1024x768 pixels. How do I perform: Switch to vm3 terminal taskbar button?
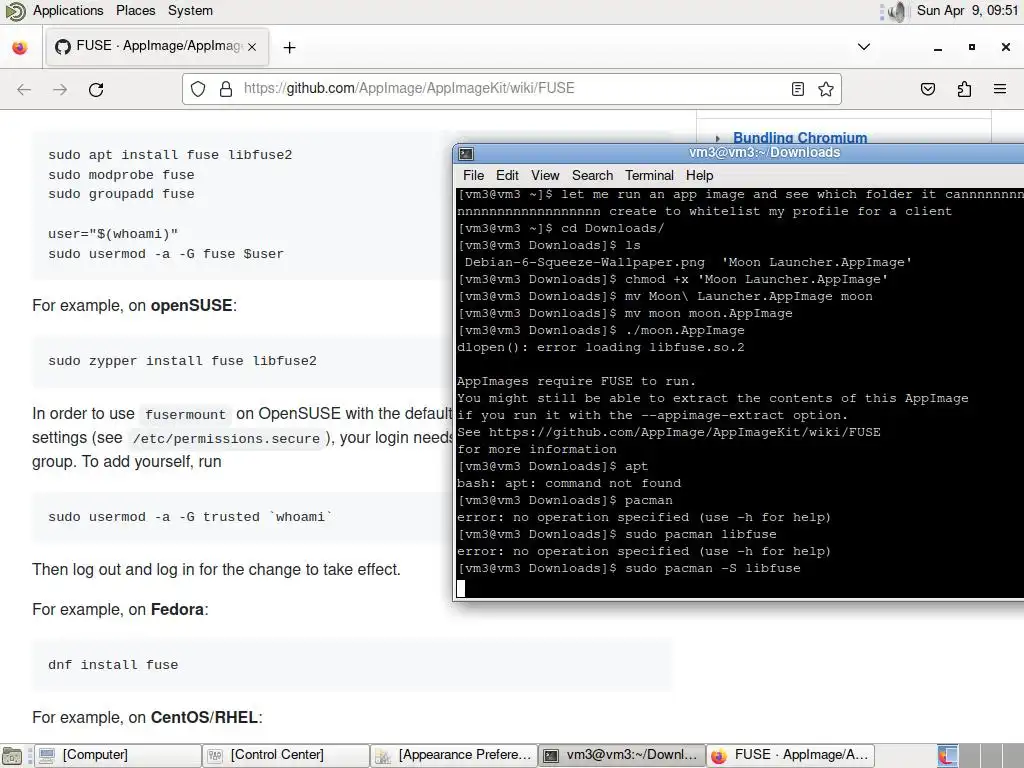[x=622, y=755]
